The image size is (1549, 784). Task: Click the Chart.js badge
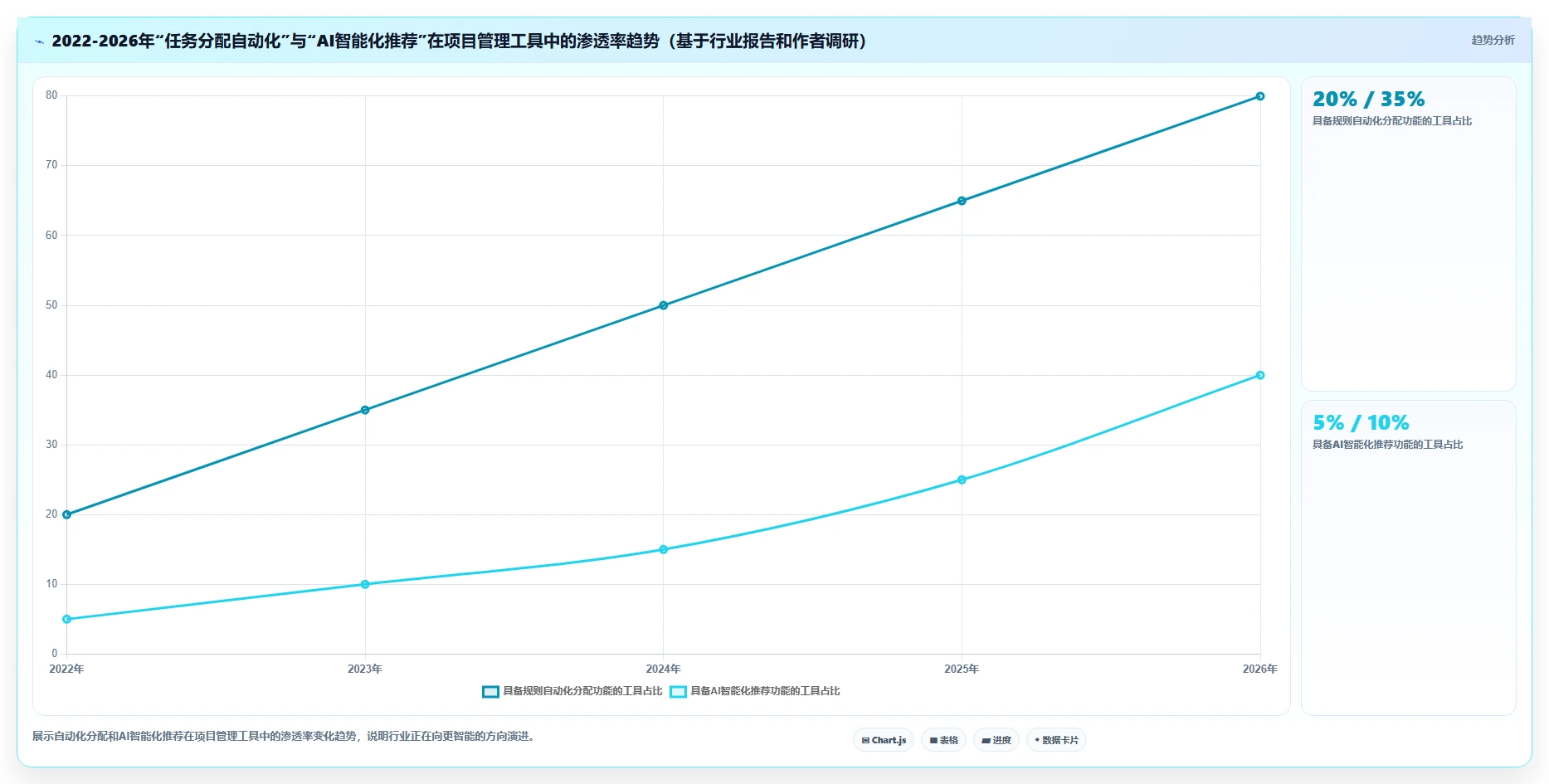pos(884,740)
